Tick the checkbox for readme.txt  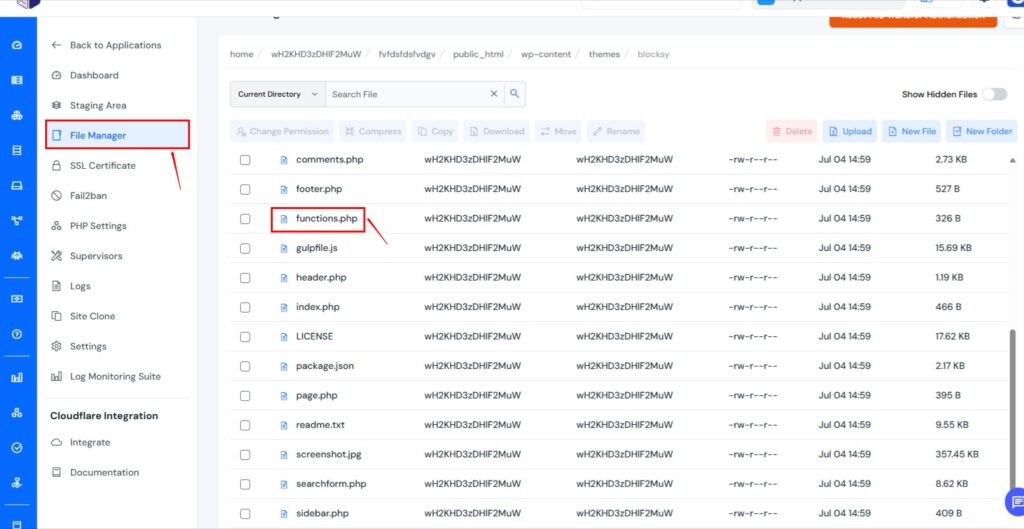click(x=245, y=425)
